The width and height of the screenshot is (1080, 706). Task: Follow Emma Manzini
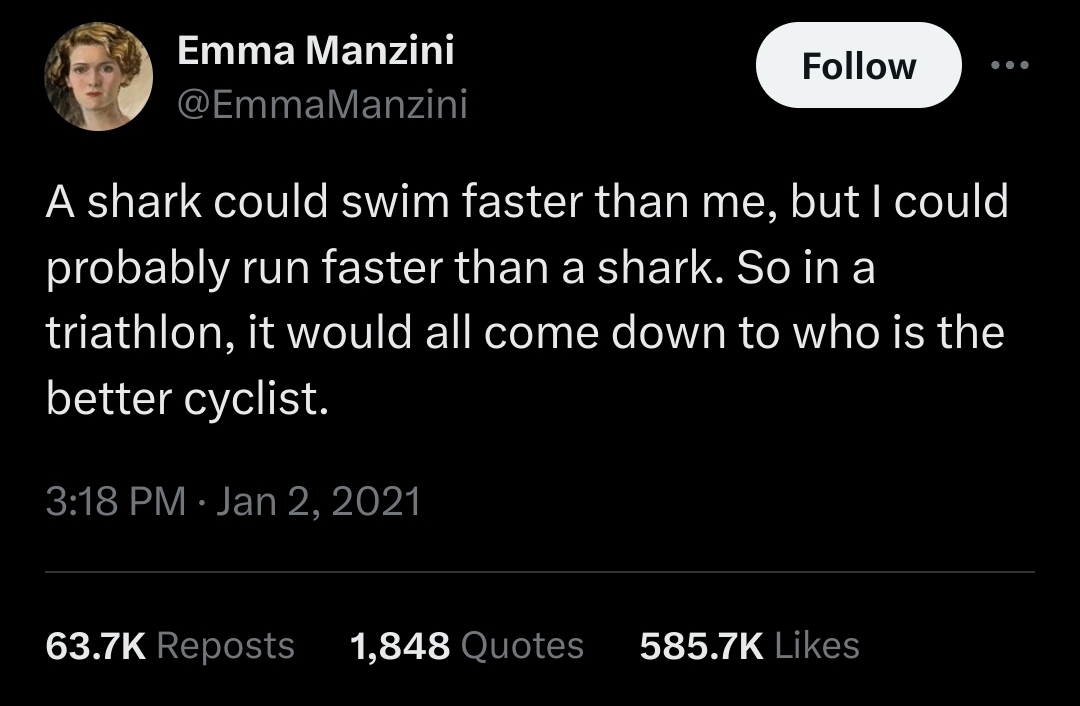pyautogui.click(x=858, y=65)
